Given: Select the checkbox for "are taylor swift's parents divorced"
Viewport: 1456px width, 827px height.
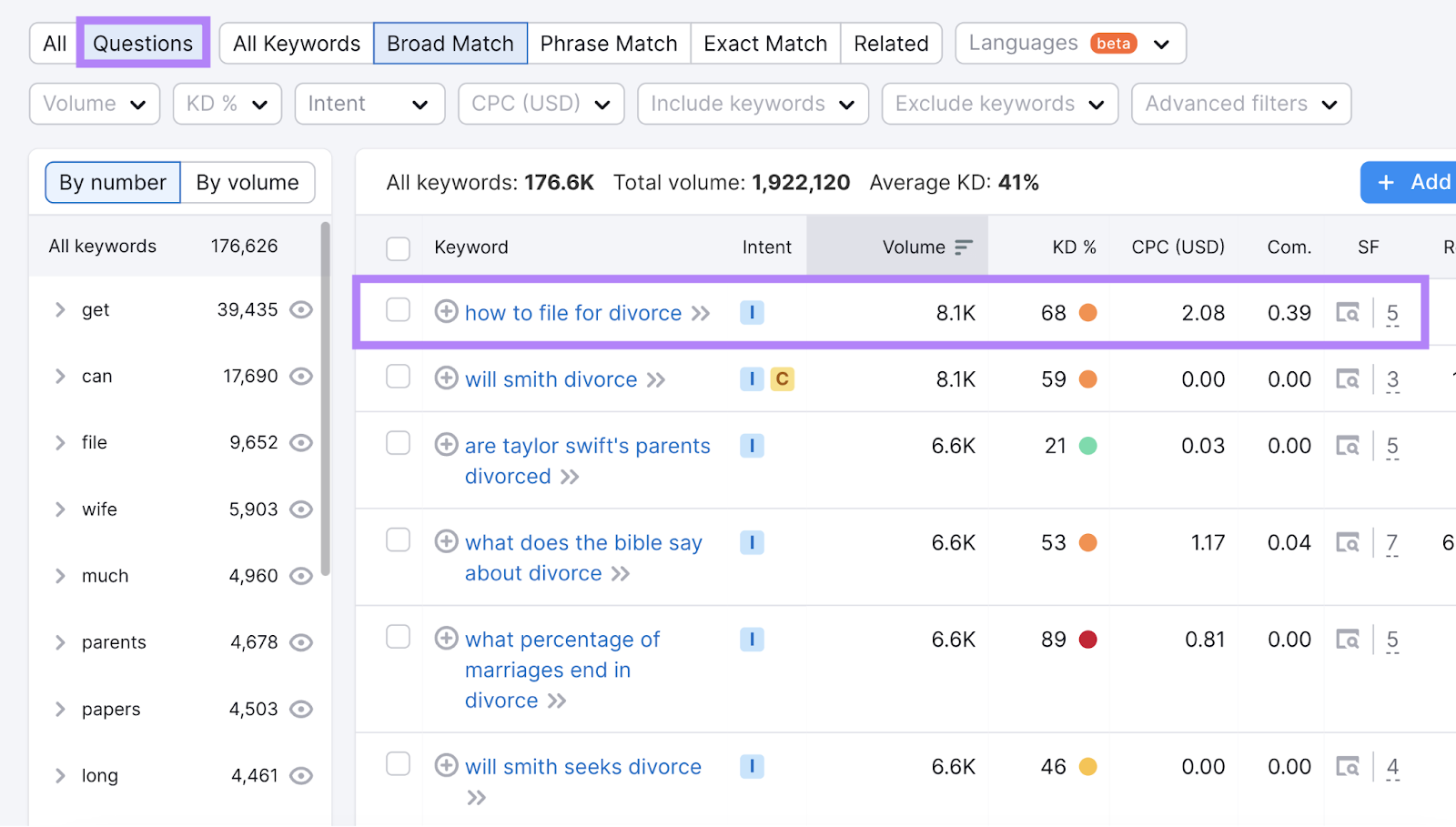Looking at the screenshot, I should (398, 443).
